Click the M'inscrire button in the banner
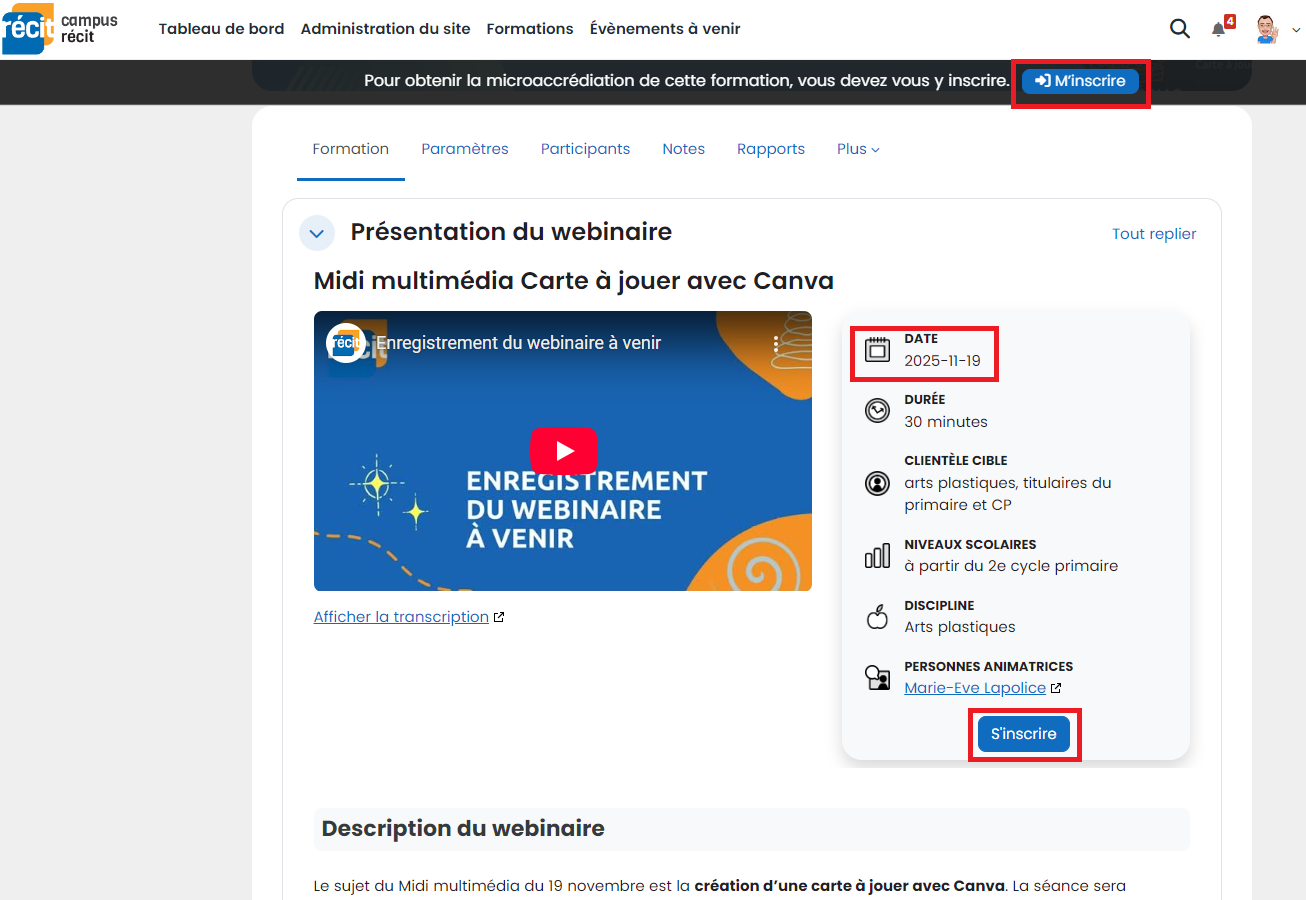1306x900 pixels. (1079, 81)
